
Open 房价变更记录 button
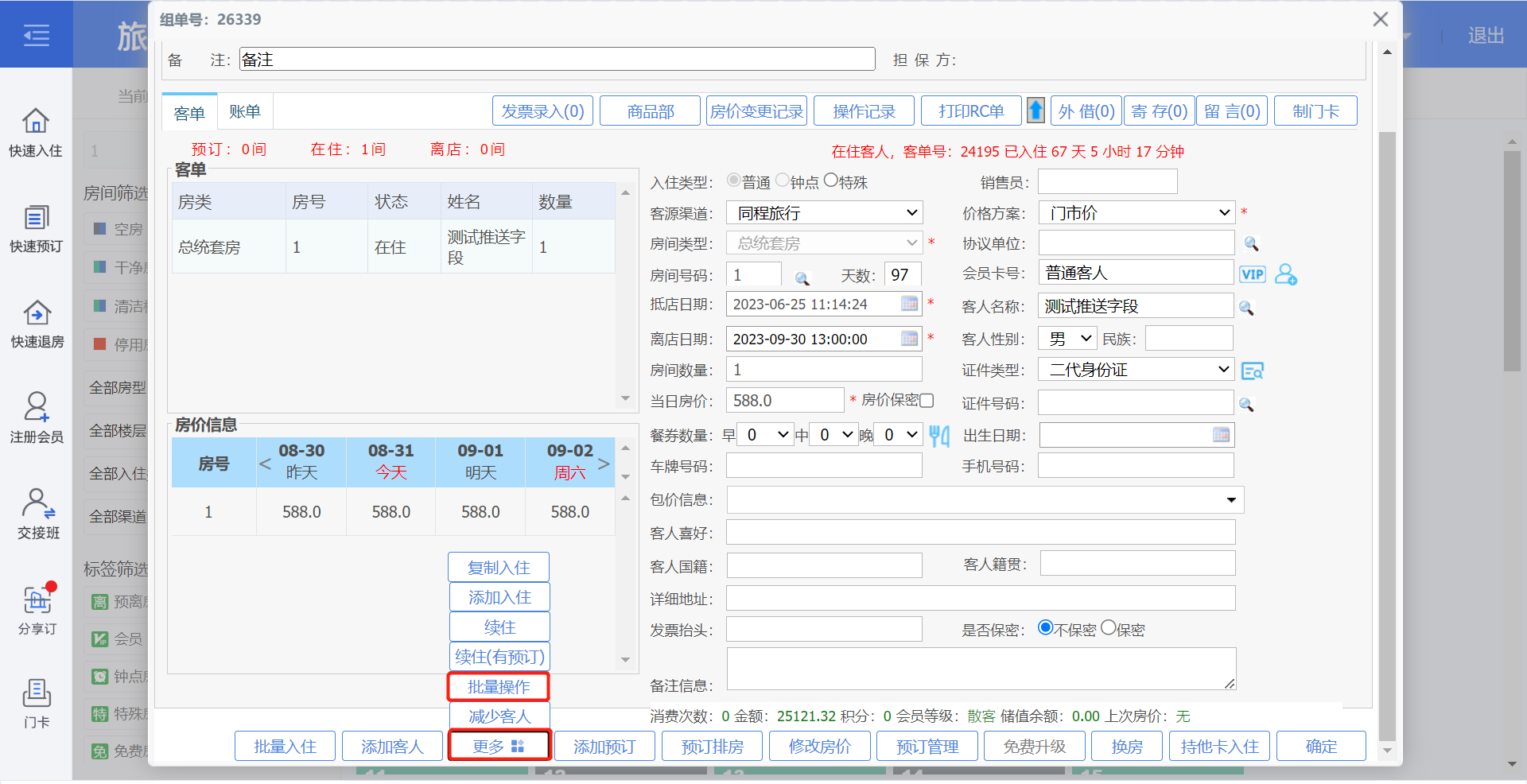756,111
